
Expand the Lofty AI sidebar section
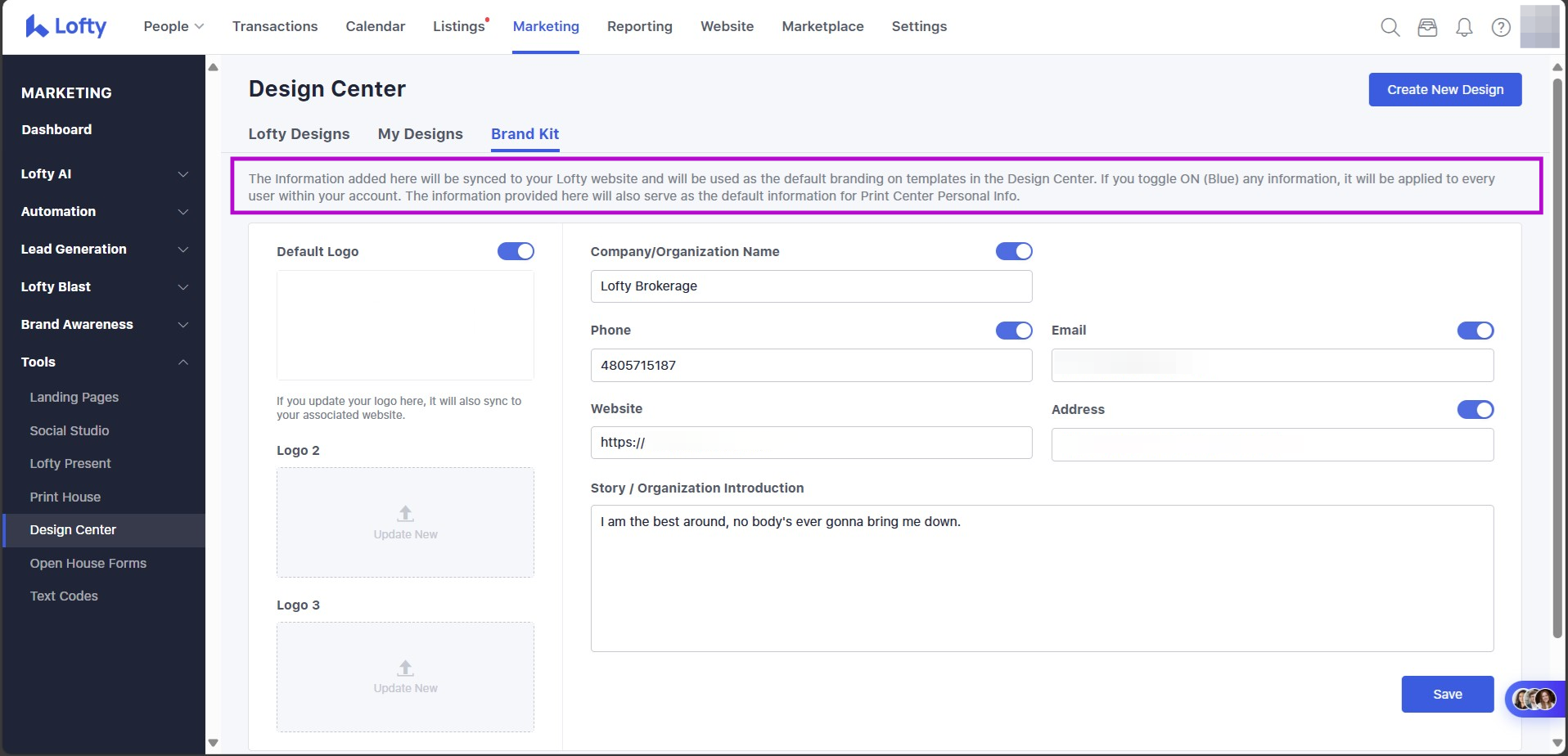point(104,173)
